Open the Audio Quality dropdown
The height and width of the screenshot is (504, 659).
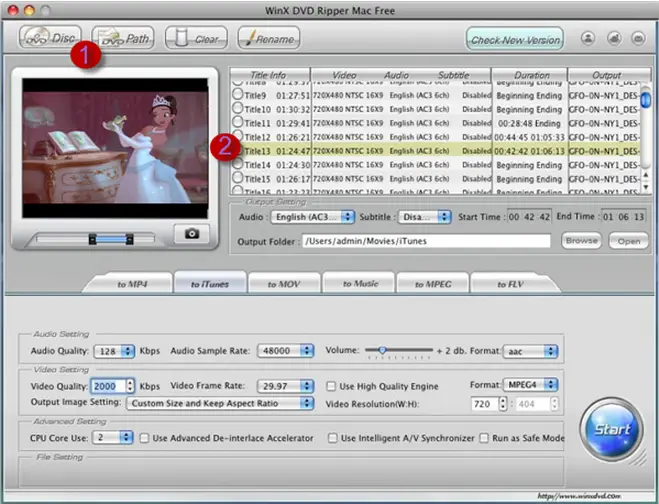pyautogui.click(x=114, y=351)
